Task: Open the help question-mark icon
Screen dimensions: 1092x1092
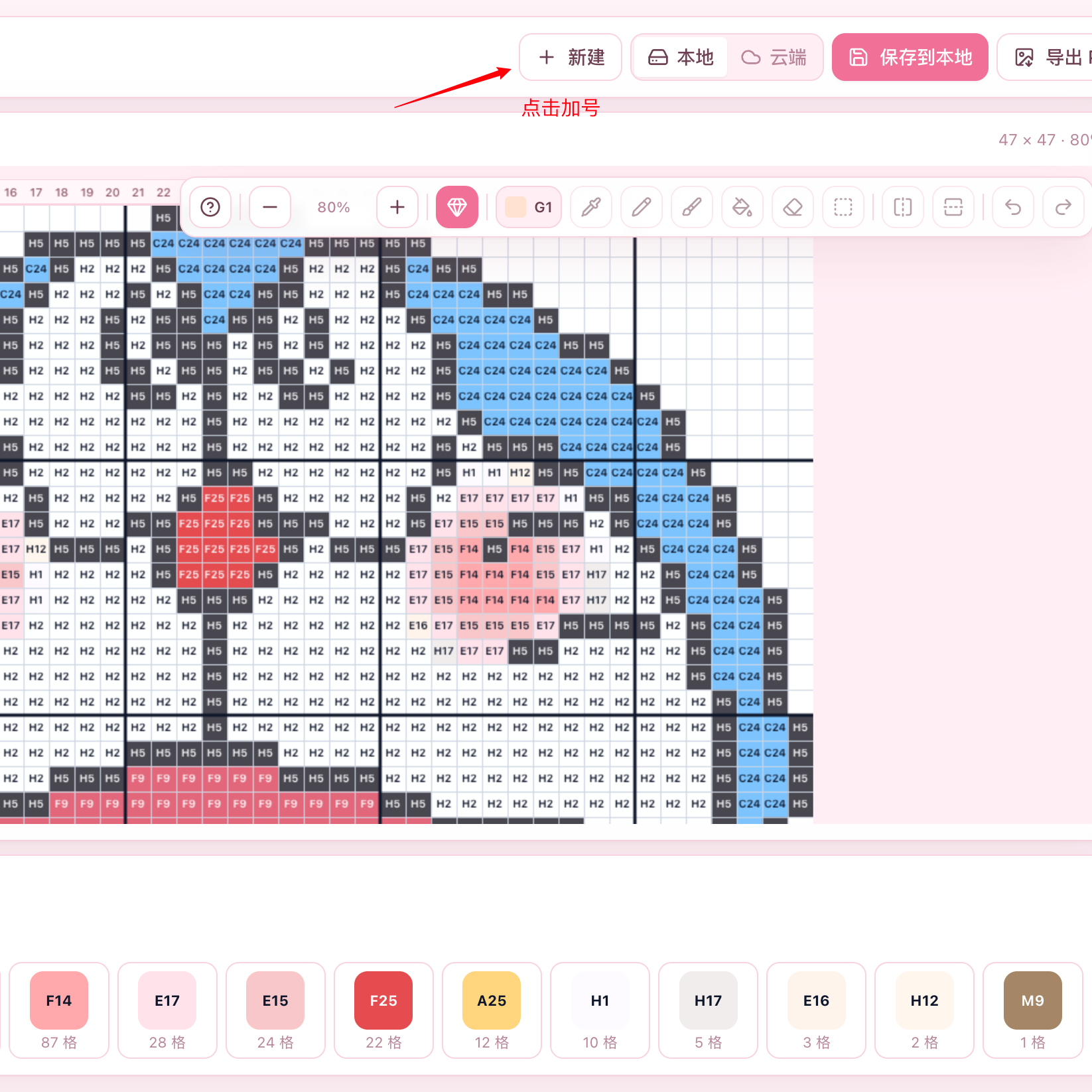Action: click(210, 207)
